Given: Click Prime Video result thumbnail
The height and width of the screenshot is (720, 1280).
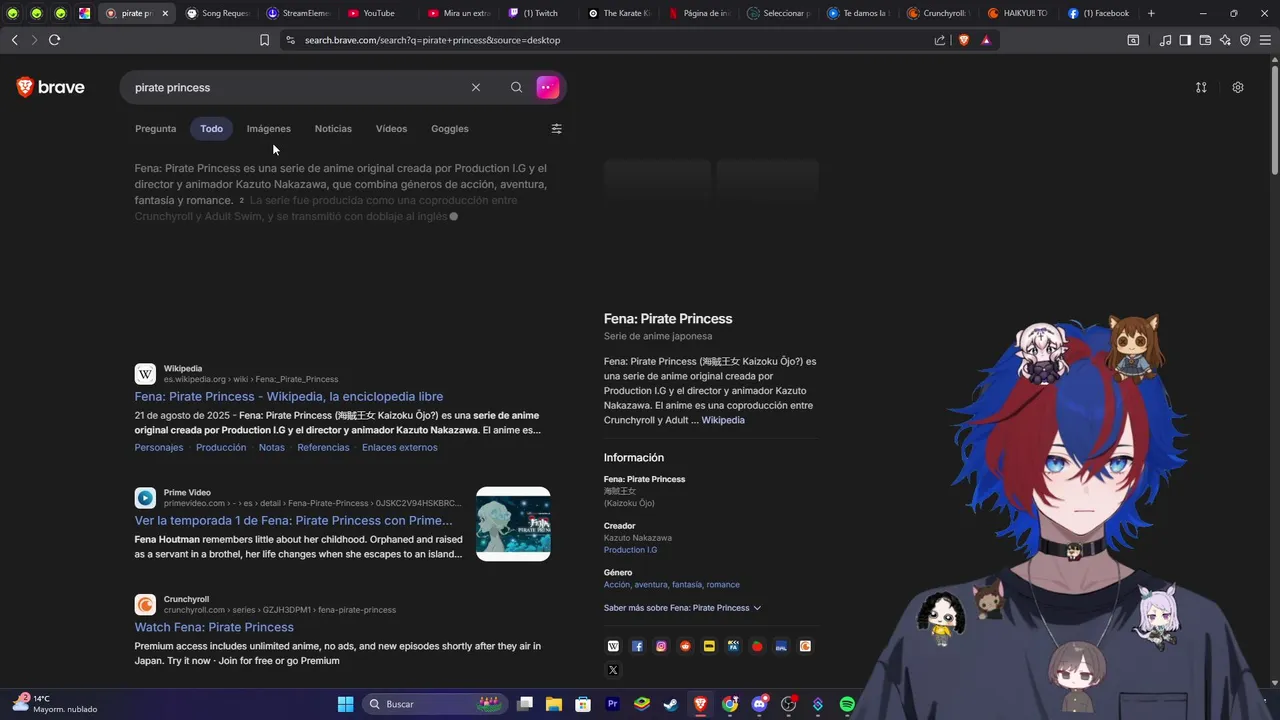Looking at the screenshot, I should 513,524.
